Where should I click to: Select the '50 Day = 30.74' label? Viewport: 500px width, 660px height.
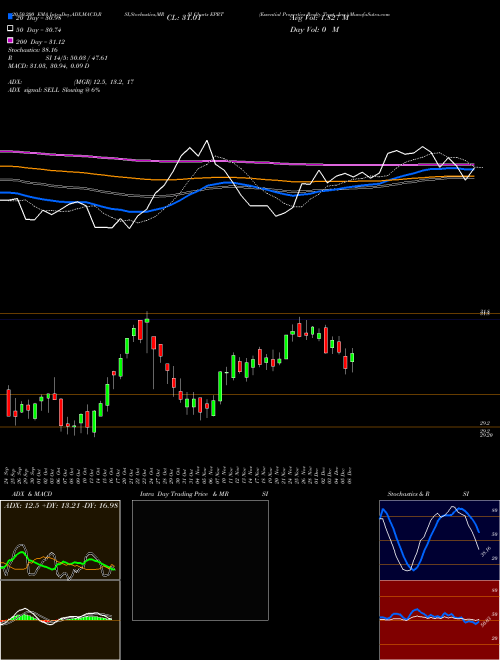[x=39, y=30]
